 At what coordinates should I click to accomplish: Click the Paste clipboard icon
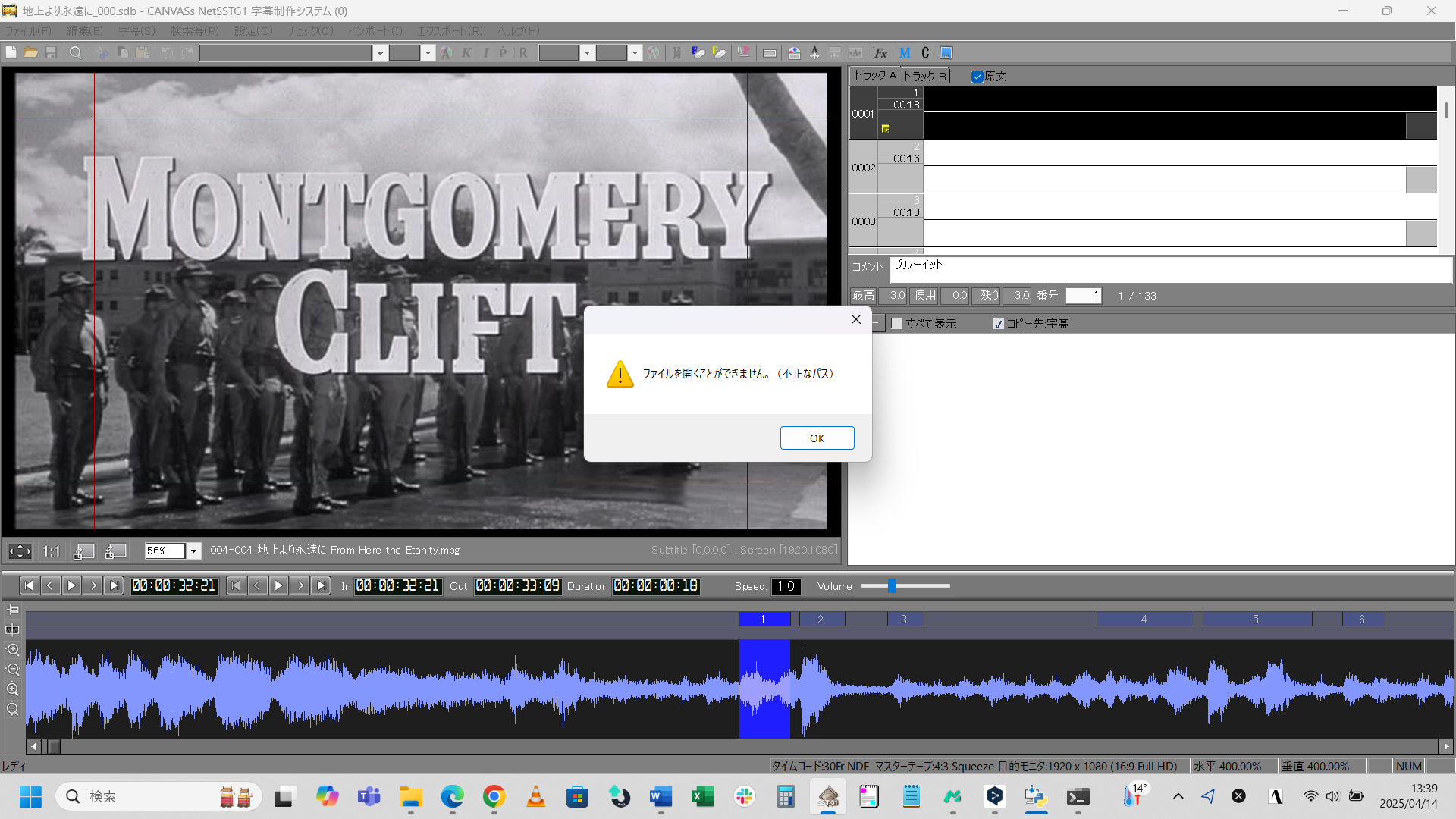[142, 52]
